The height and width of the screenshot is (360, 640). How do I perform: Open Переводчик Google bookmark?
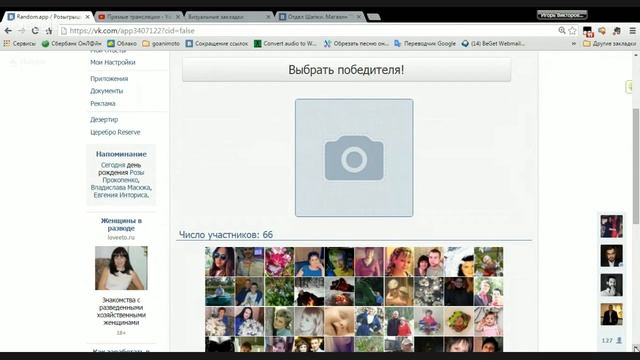[424, 43]
